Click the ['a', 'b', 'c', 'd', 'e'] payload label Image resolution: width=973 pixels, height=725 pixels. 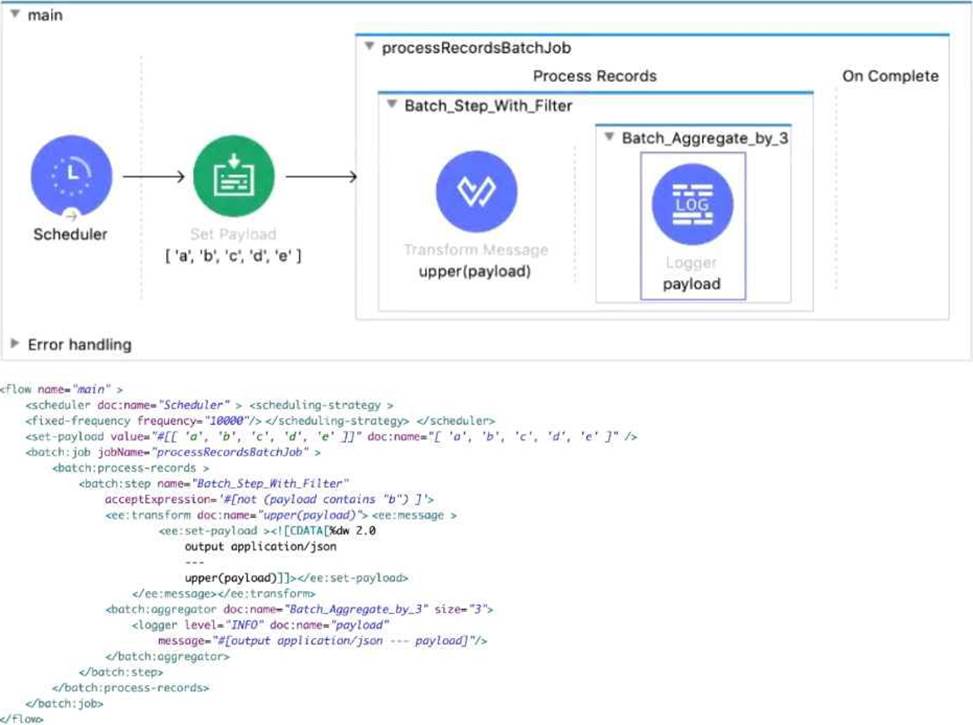[x=232, y=257]
